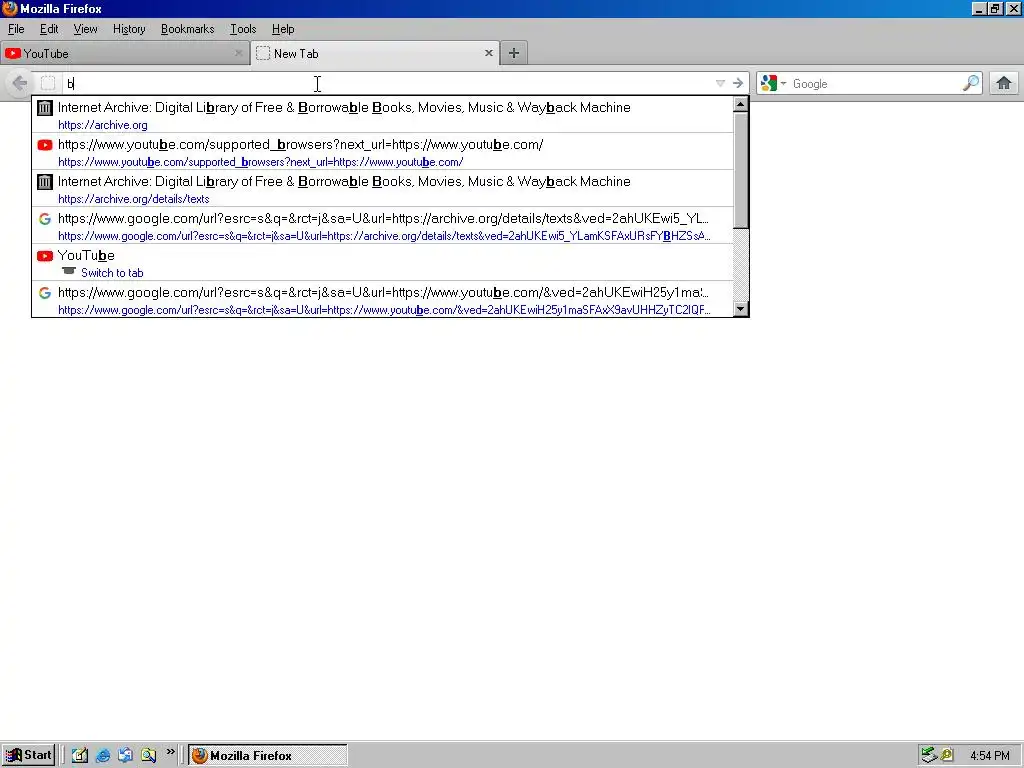The height and width of the screenshot is (768, 1024).
Task: Click the folder search Quick Launch icon
Action: (x=148, y=755)
